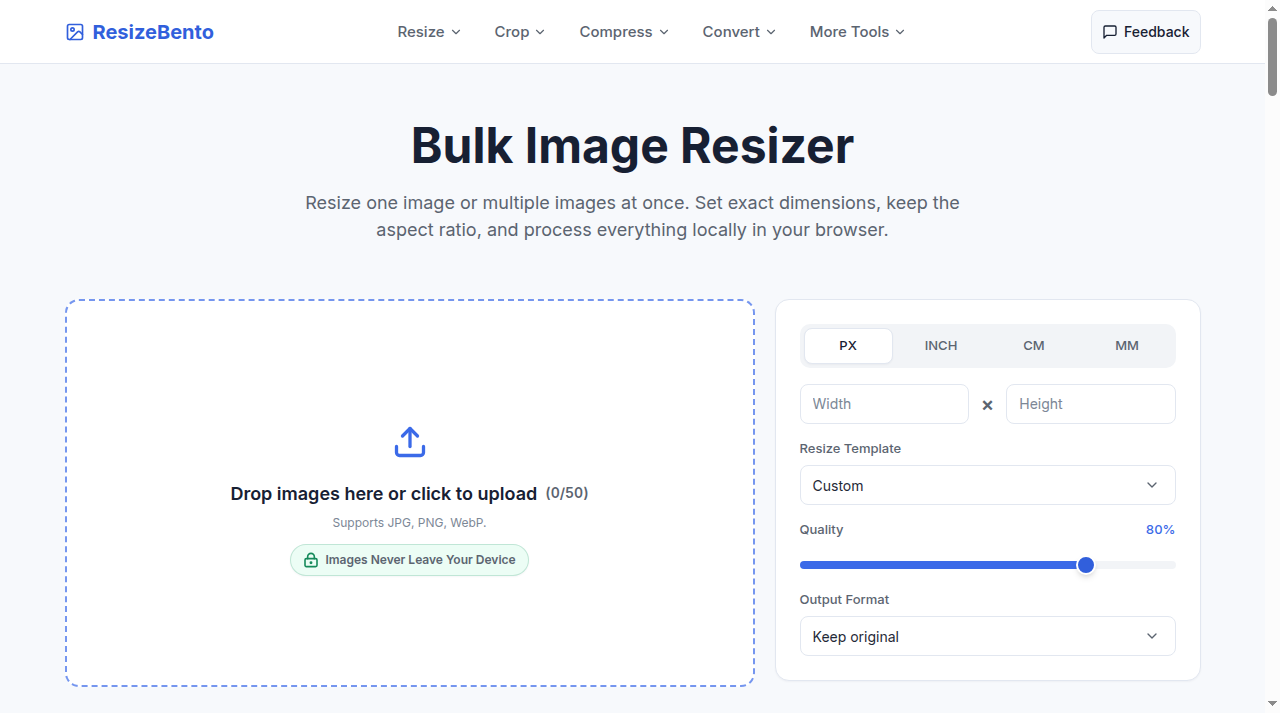The image size is (1280, 713).
Task: Click the Bulk Image Resizer heading
Action: 632,146
